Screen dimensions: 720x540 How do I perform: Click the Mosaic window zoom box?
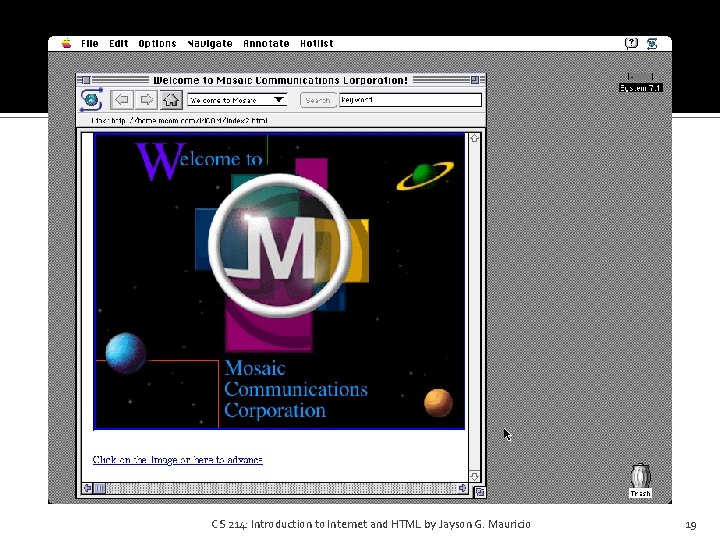tap(475, 80)
